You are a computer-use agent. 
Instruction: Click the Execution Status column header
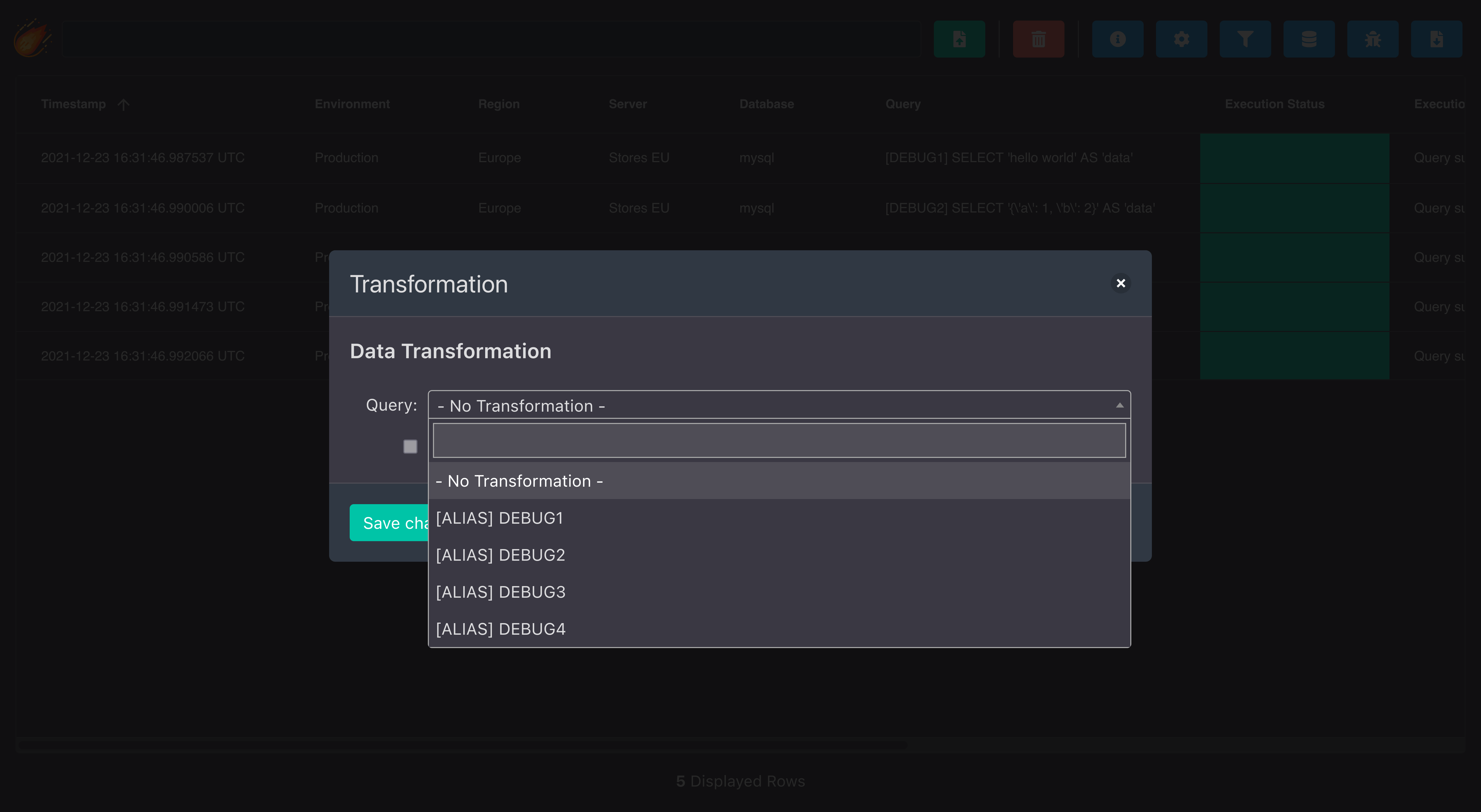[1274, 104]
